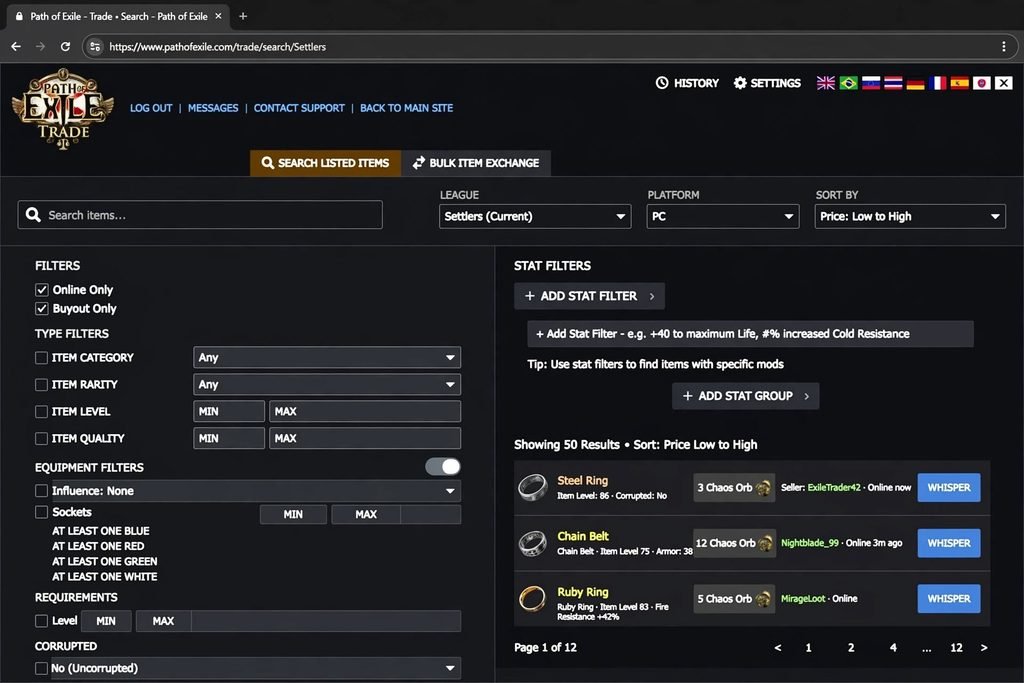Open site info icon in address bar

coord(95,46)
